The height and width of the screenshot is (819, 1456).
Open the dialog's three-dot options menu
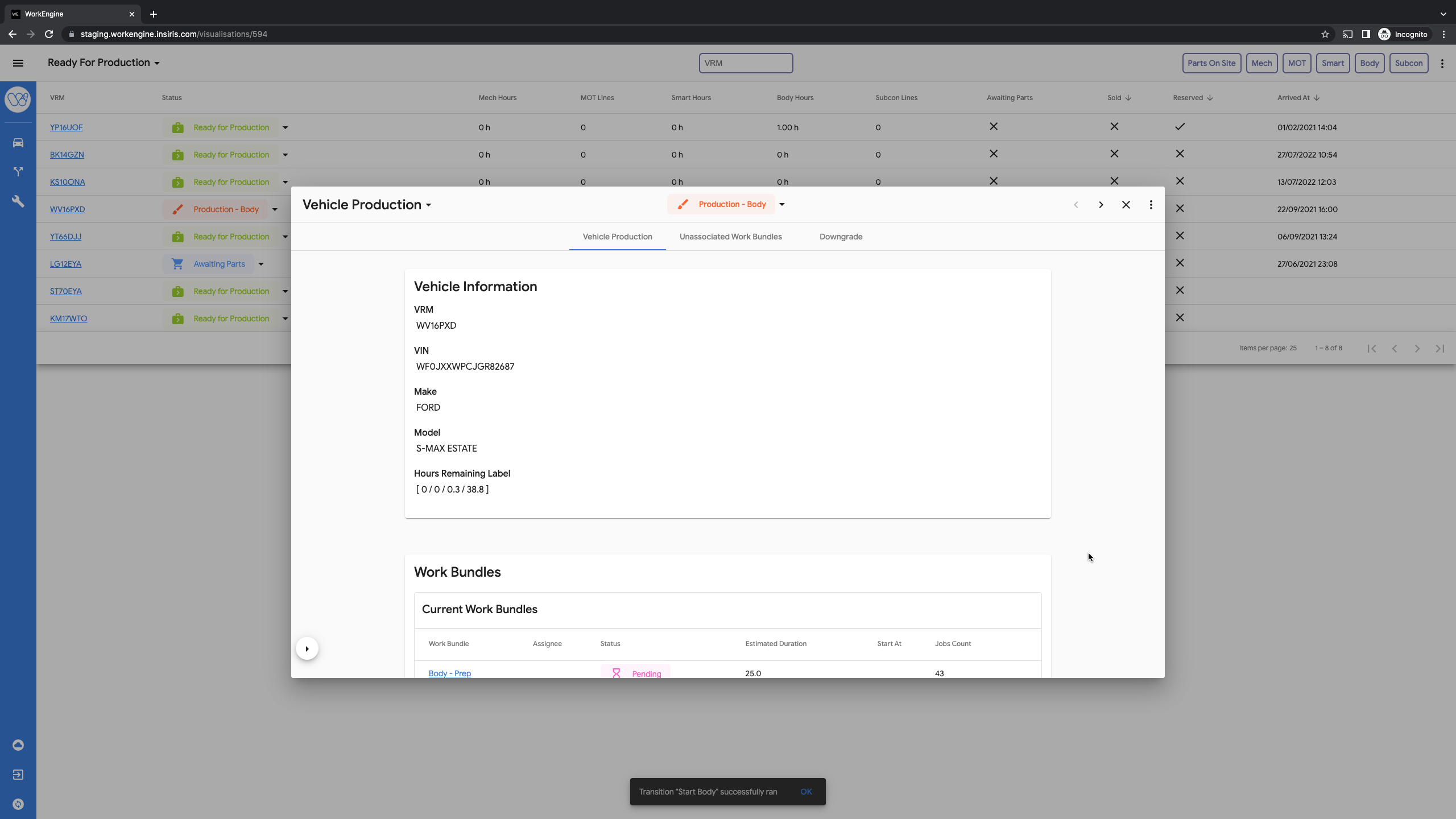tap(1151, 205)
